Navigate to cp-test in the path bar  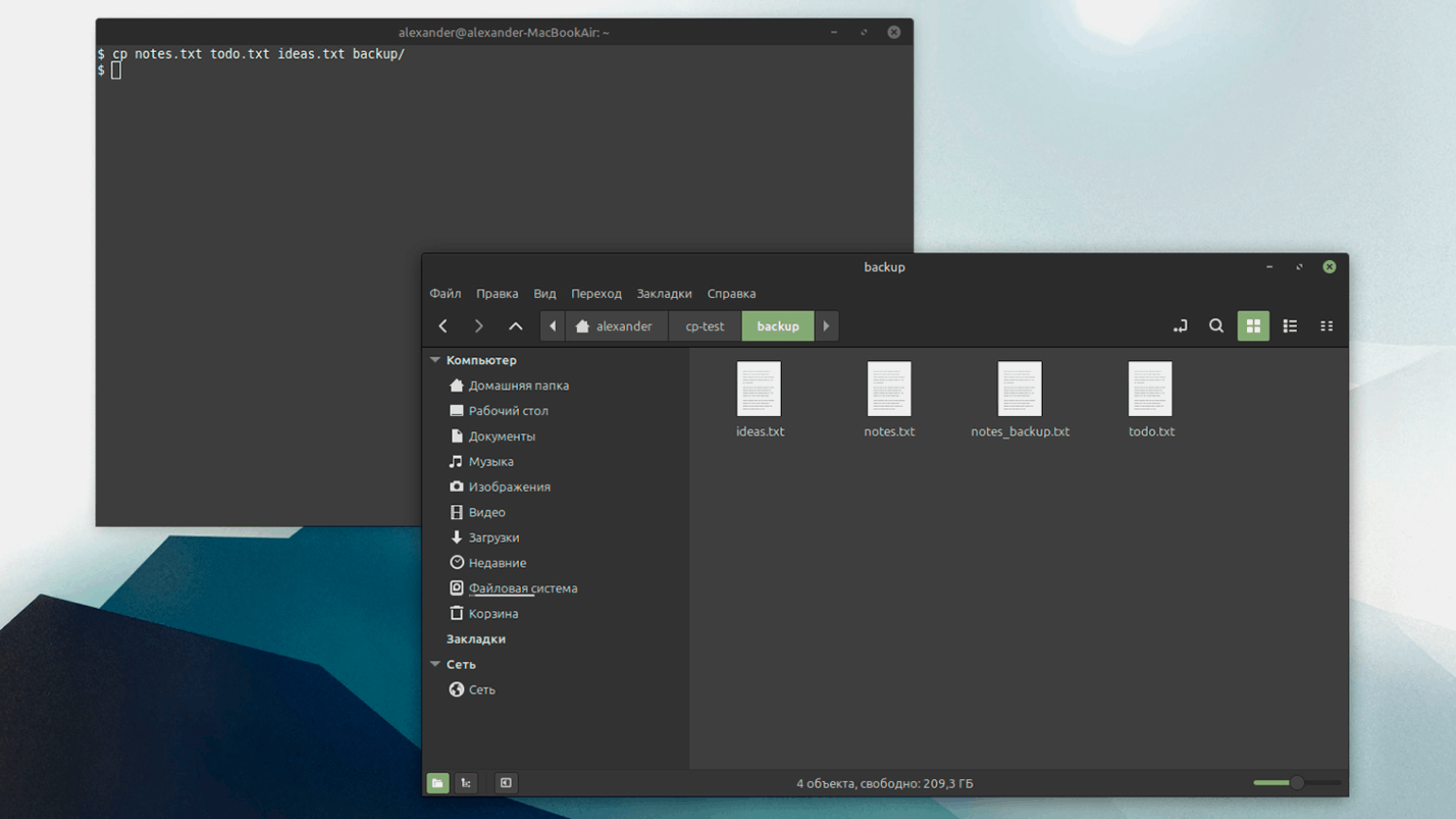tap(704, 326)
